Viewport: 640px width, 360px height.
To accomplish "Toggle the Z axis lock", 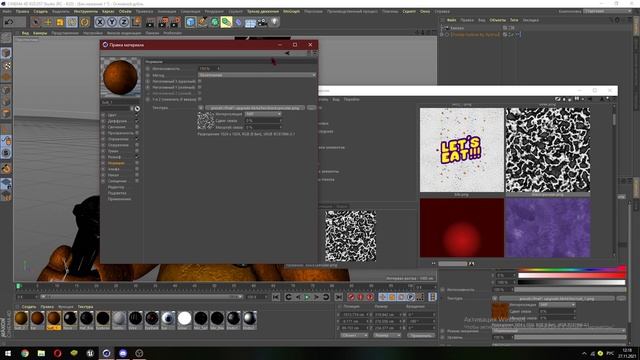I will [x=124, y=22].
